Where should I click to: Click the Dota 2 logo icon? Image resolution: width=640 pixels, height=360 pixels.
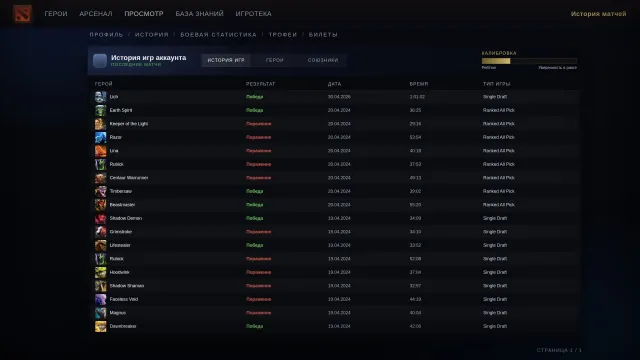pyautogui.click(x=22, y=13)
